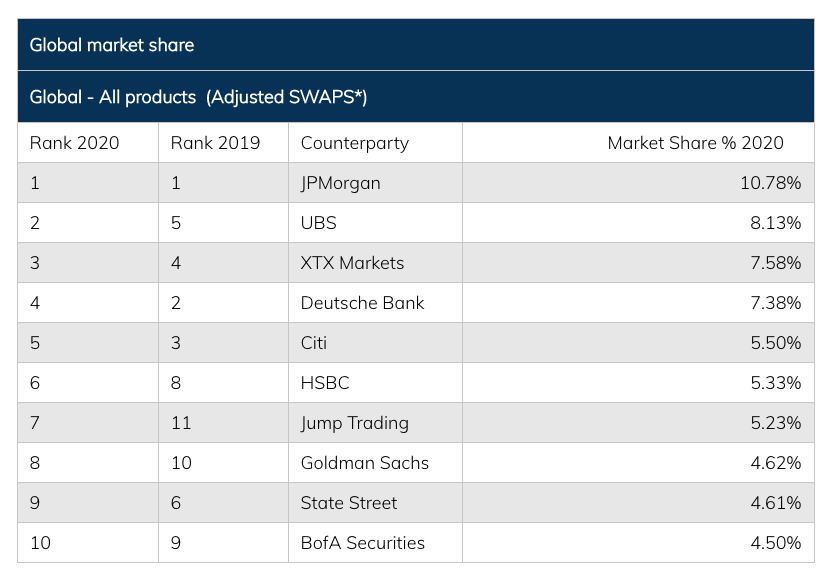Select the Jump Trading cell
Image resolution: width=827 pixels, height=577 pixels.
tap(355, 423)
